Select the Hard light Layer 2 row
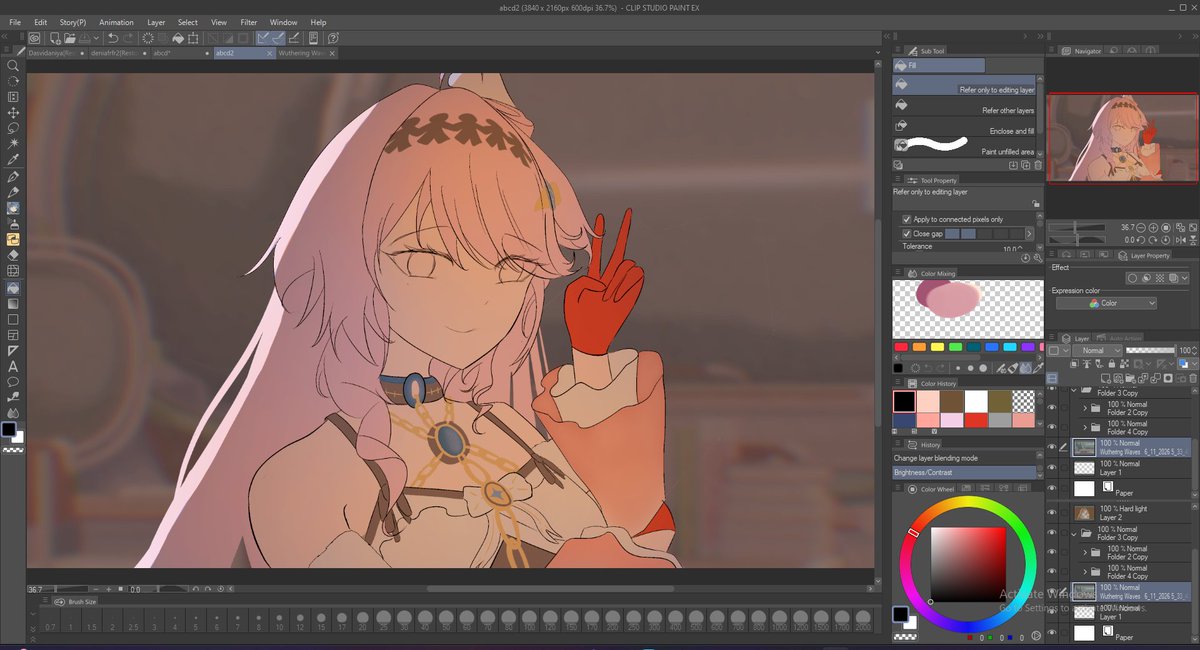 coord(1132,512)
